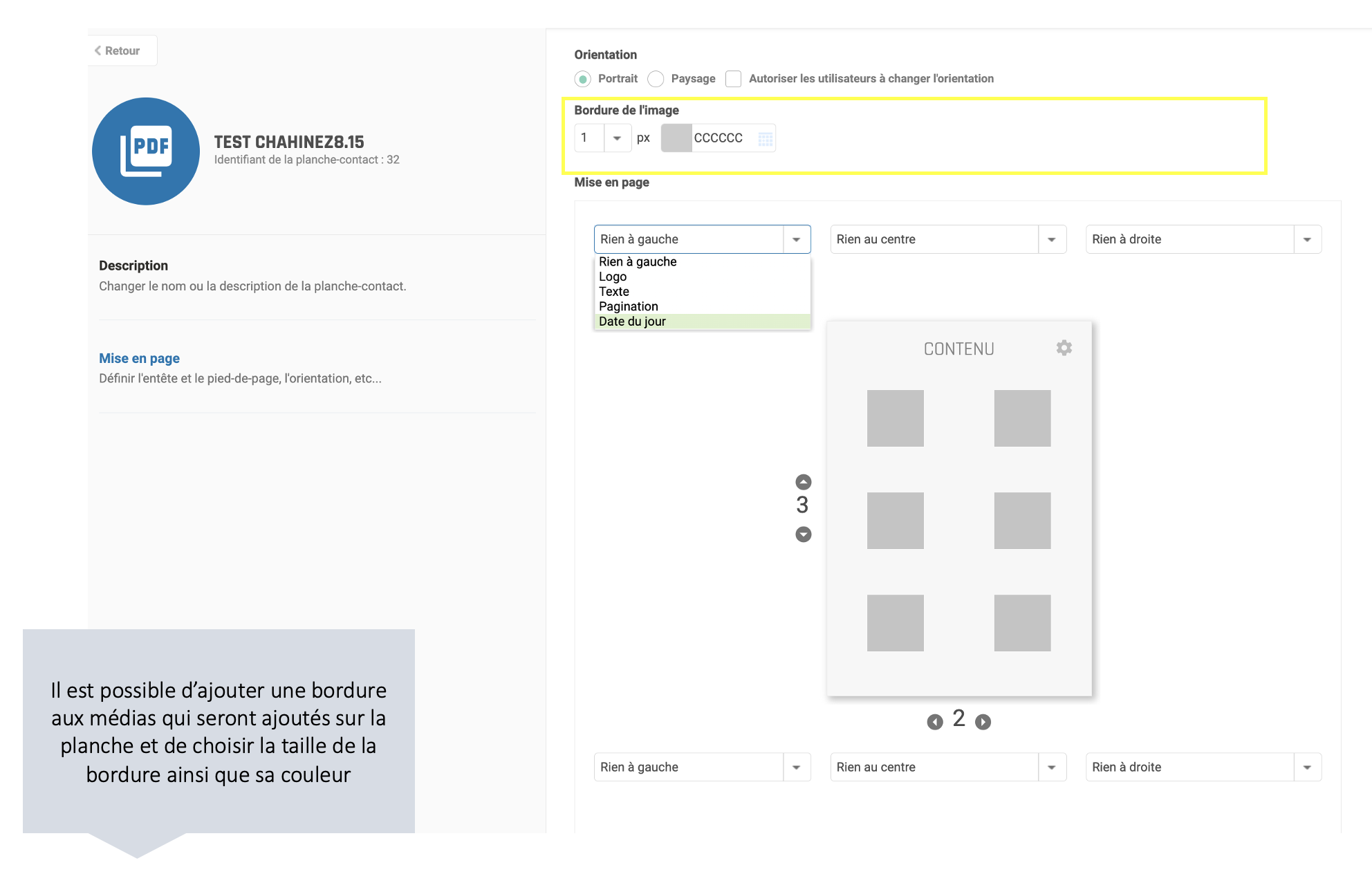Increase column count with right arrow
This screenshot has height=874, width=1372.
983,722
